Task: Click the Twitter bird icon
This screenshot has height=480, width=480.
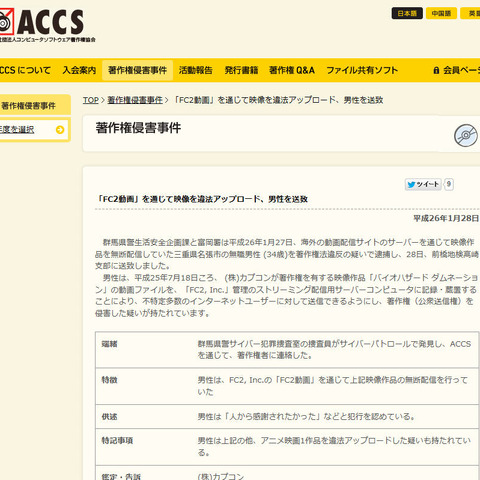Action: pos(411,184)
